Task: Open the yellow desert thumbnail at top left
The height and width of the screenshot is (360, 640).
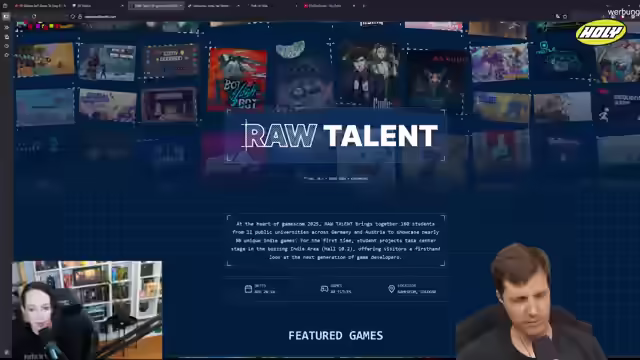Action: click(x=46, y=60)
